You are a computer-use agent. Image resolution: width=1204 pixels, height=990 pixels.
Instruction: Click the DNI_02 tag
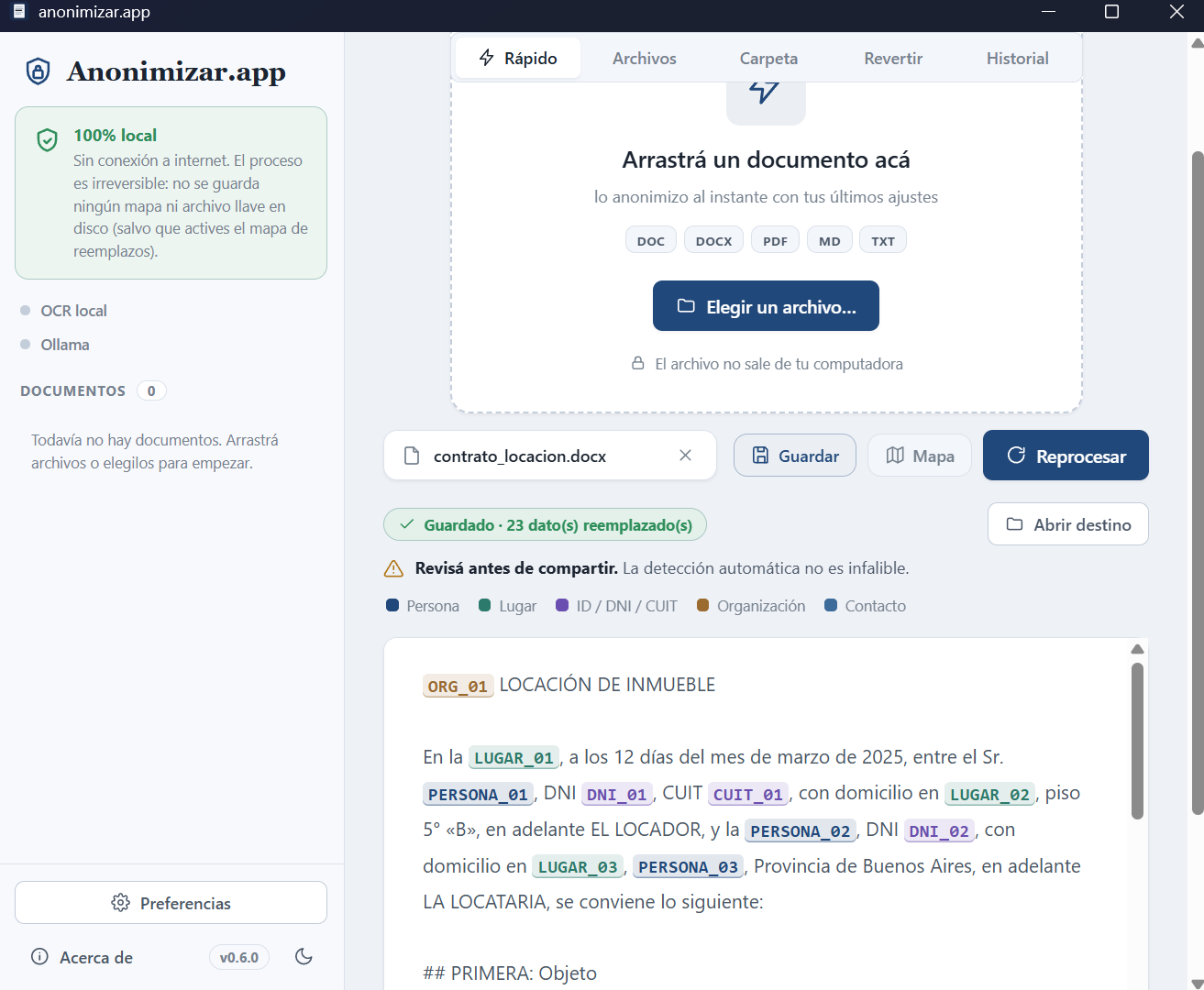click(939, 831)
